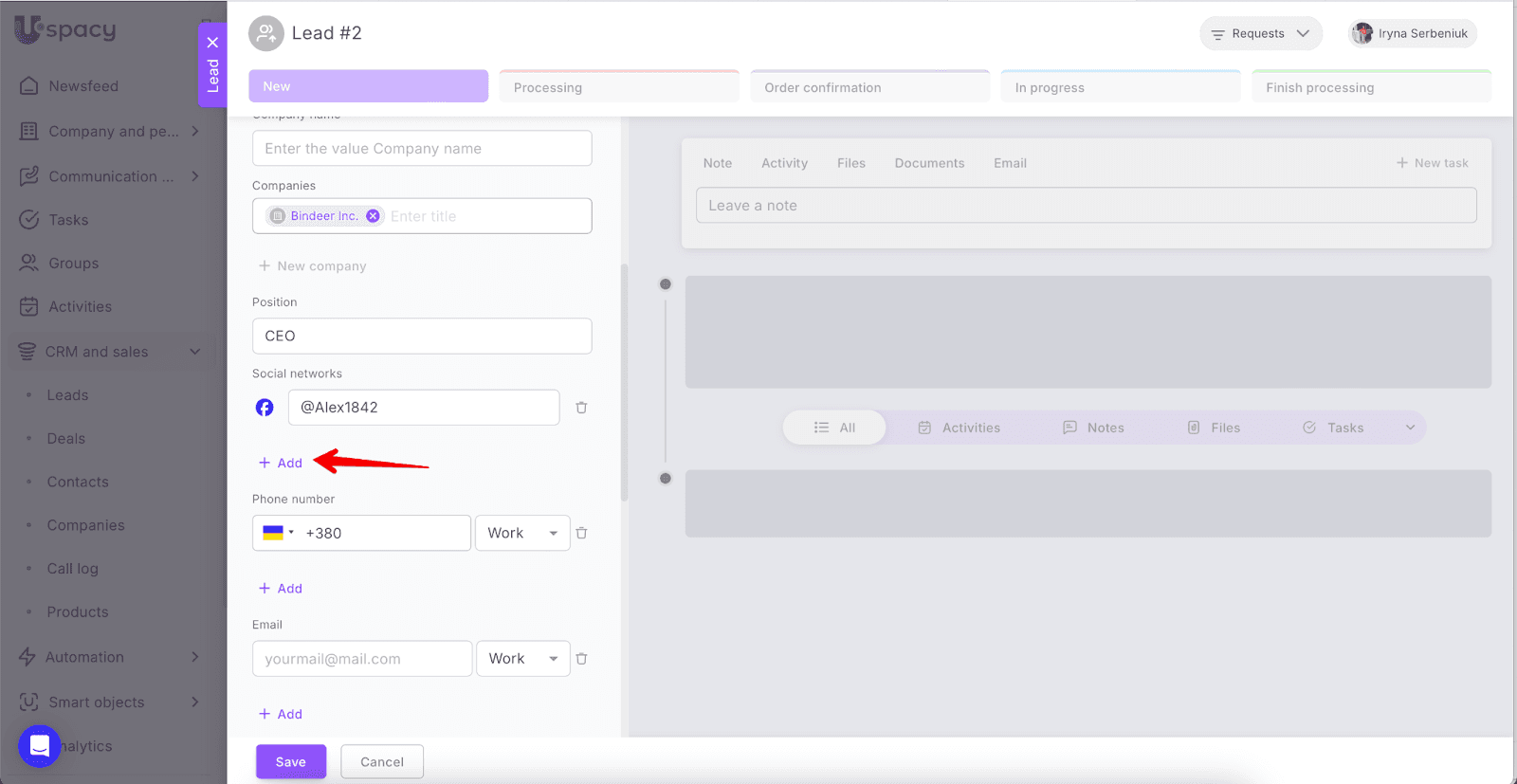This screenshot has height=784, width=1517.
Task: Close the Lead panel with X icon
Action: [x=212, y=43]
